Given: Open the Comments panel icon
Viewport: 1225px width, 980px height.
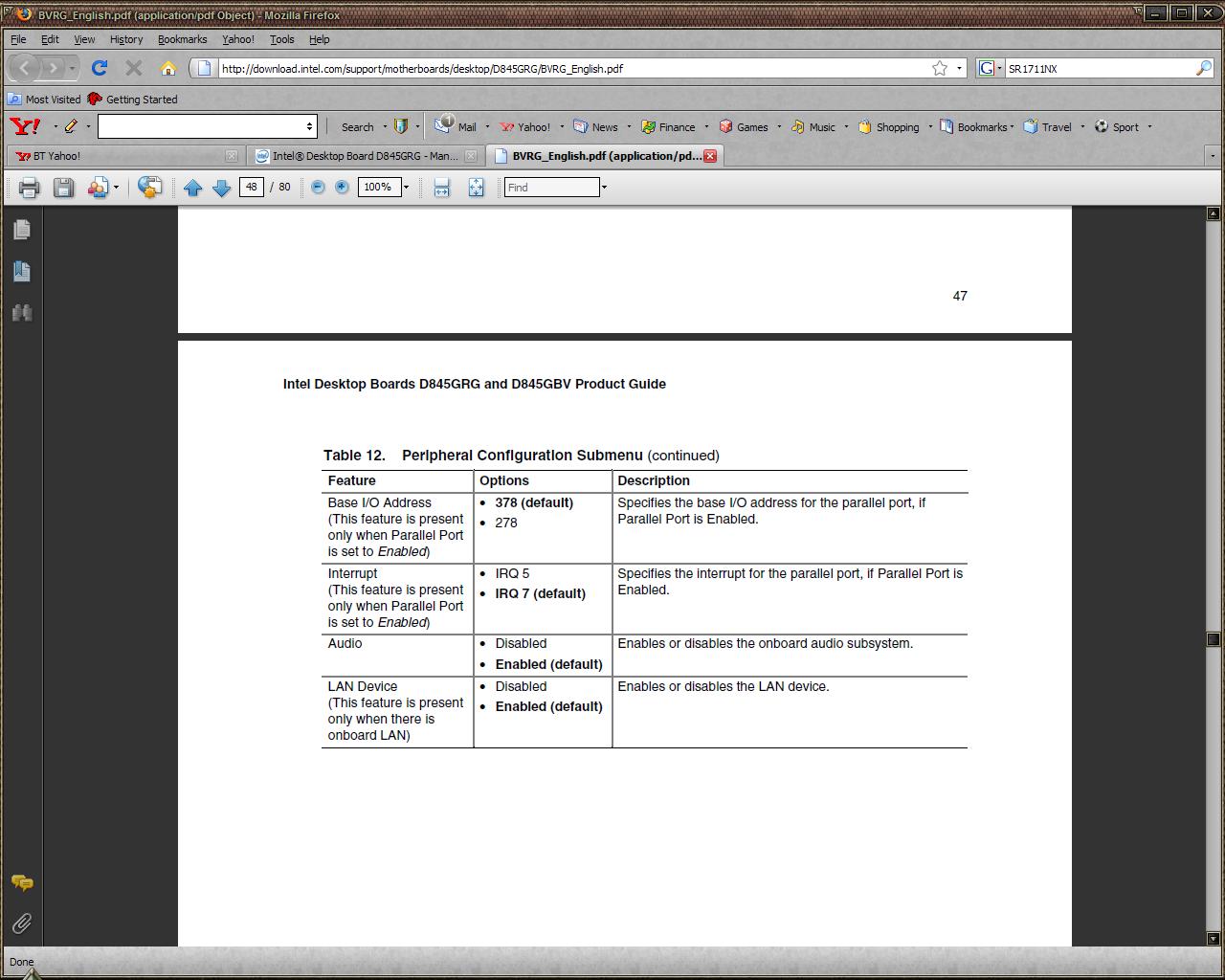Looking at the screenshot, I should tap(22, 882).
